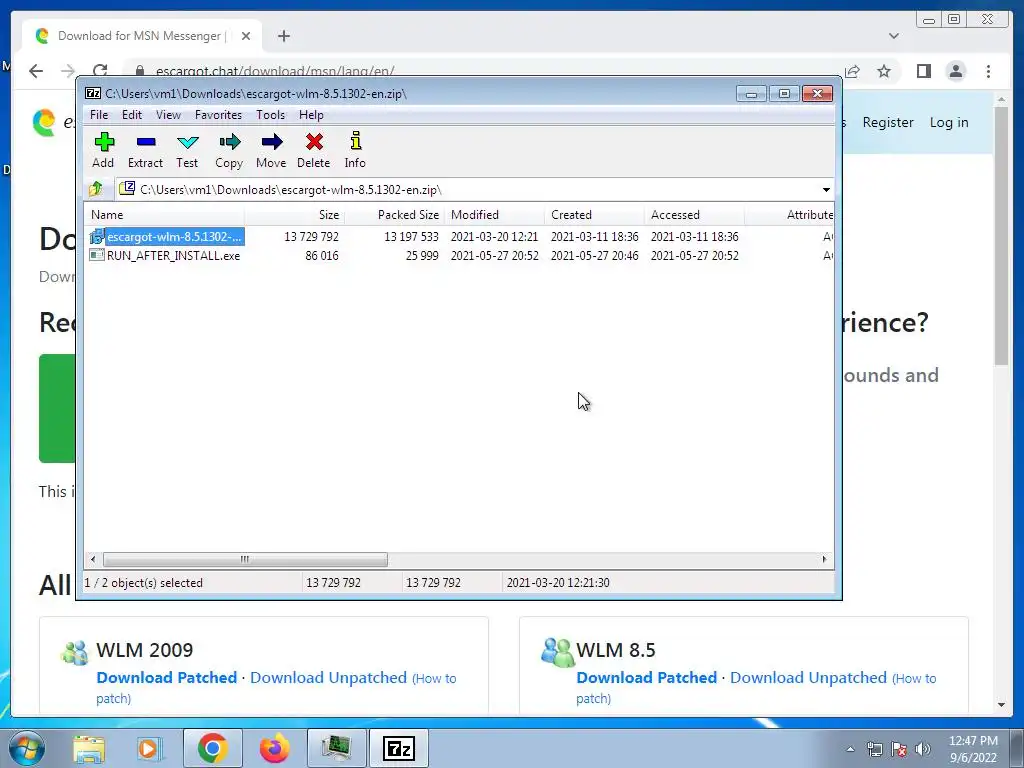Image resolution: width=1024 pixels, height=768 pixels.
Task: Show hidden system tray icons
Action: coord(850,749)
